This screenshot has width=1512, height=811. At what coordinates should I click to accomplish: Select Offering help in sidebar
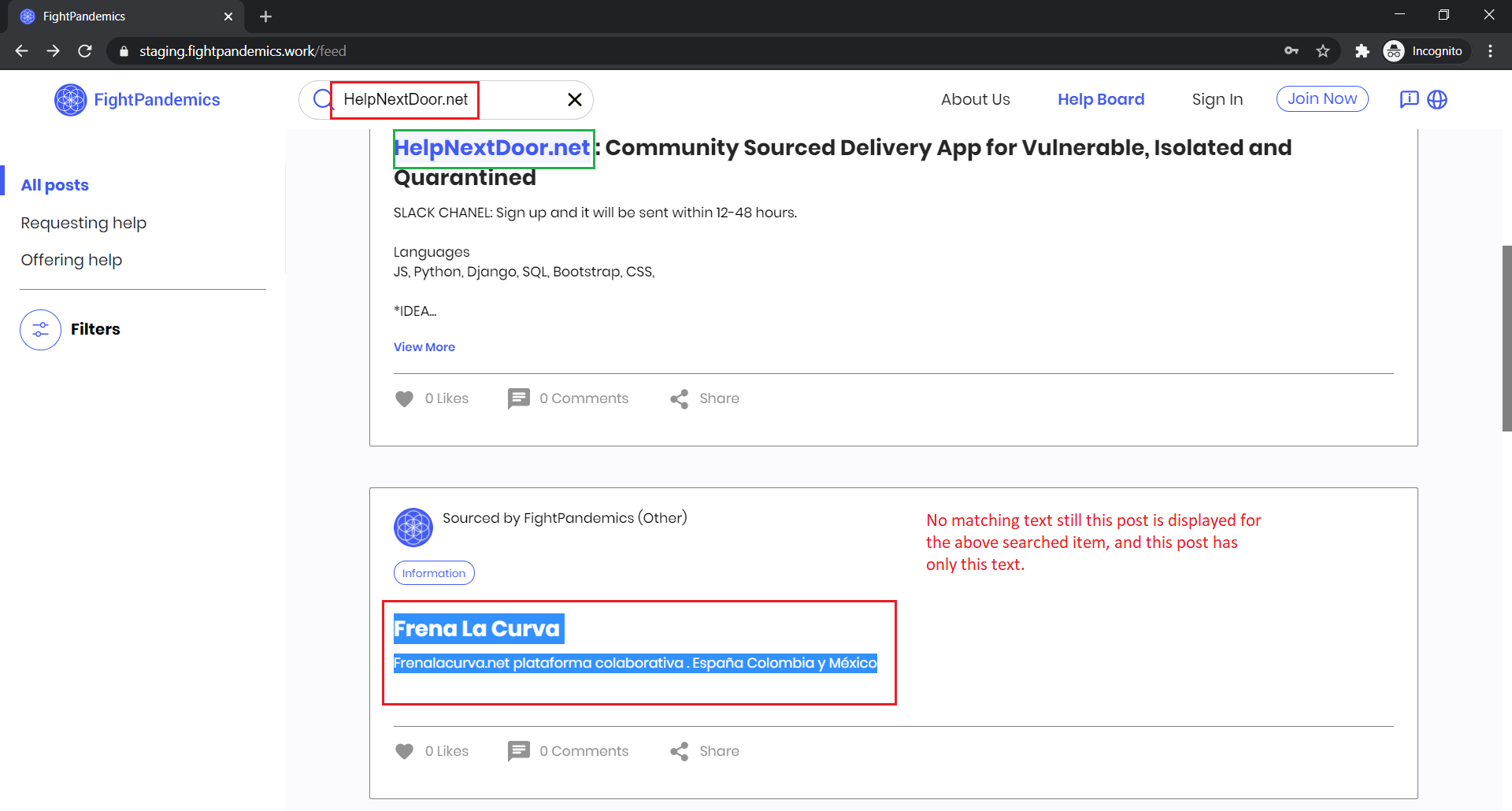71,260
